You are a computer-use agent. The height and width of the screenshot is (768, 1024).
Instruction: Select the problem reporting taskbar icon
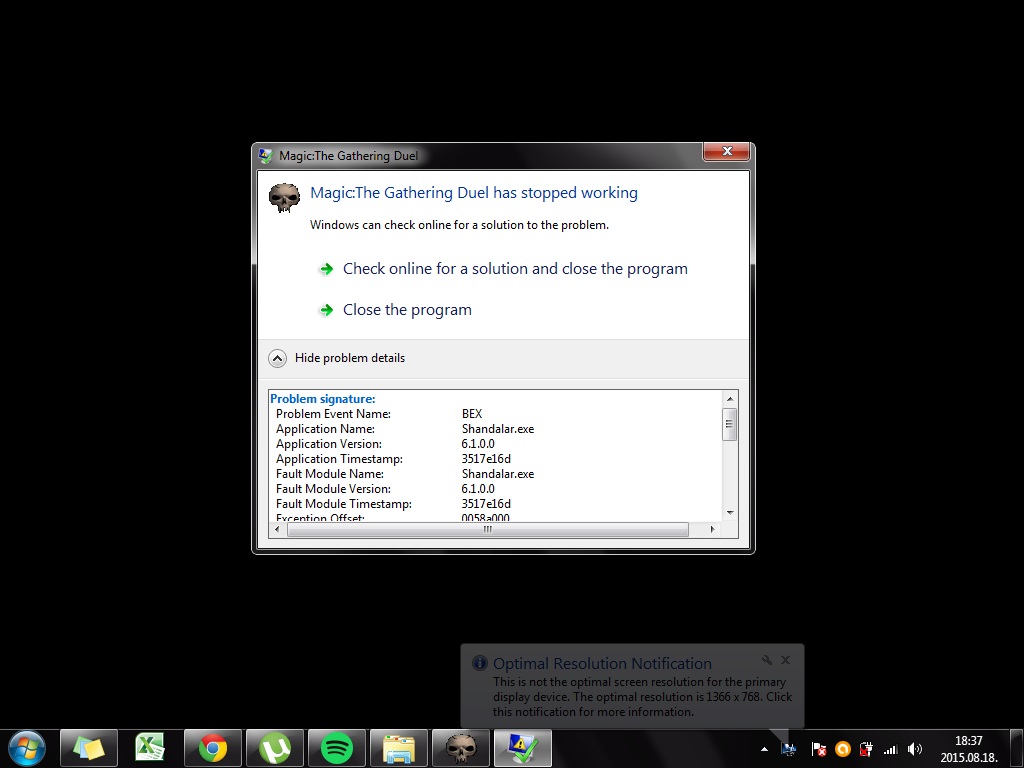523,748
